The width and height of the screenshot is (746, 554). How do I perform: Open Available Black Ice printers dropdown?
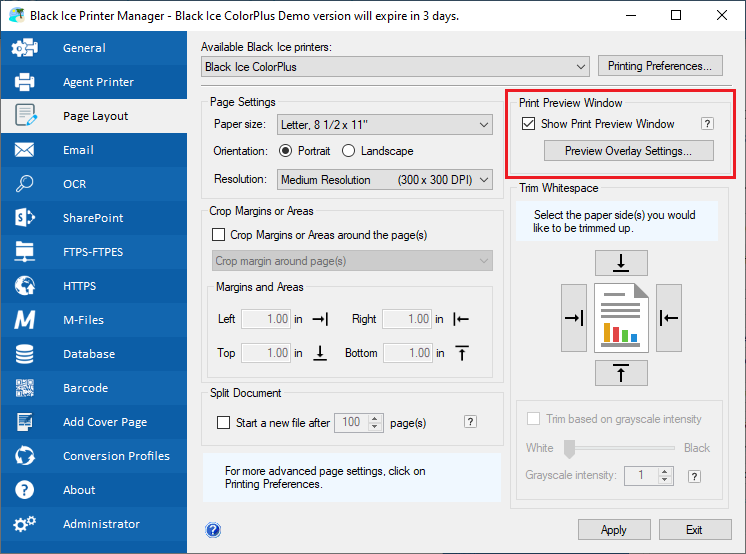(x=395, y=67)
